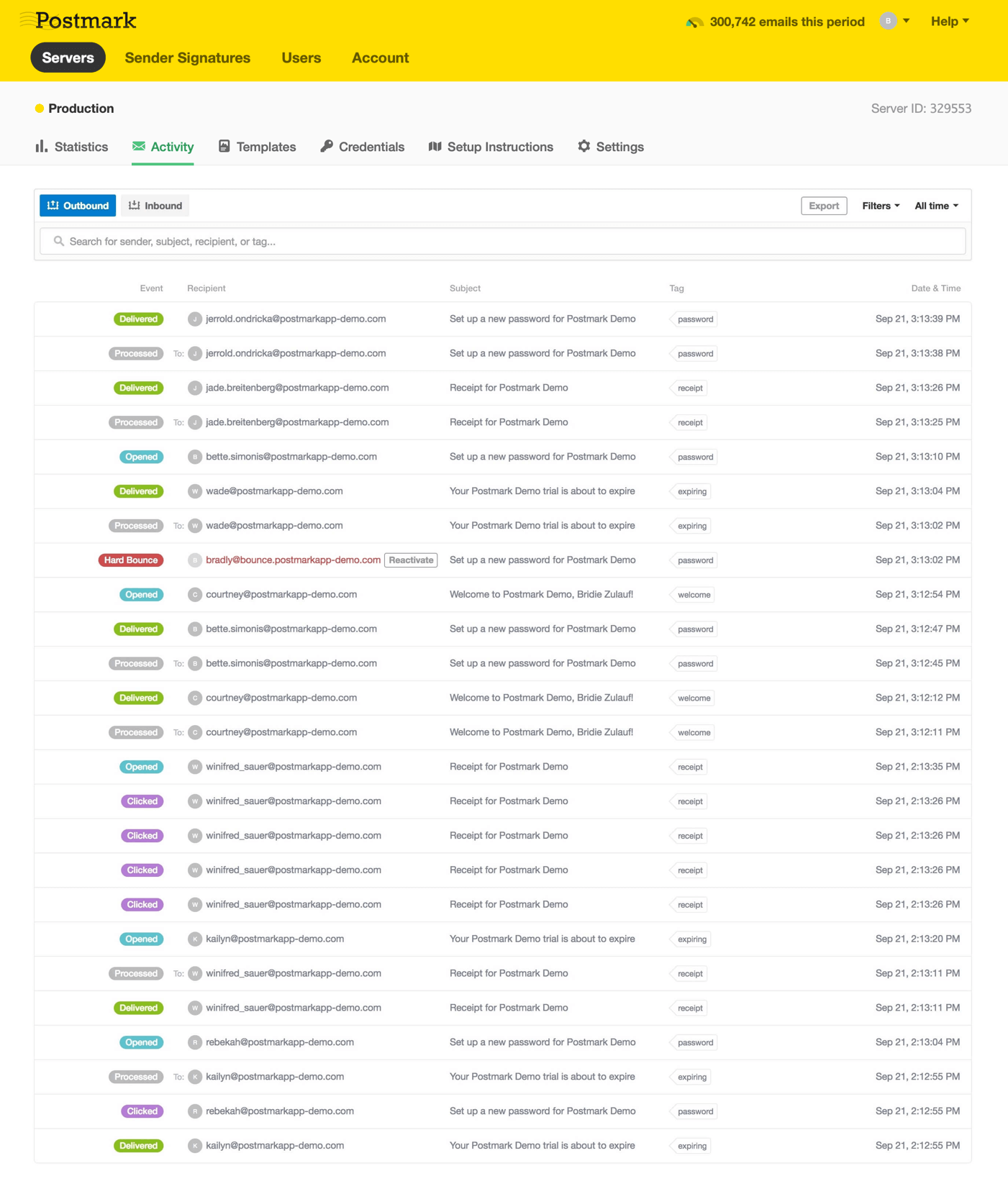Open the All time date range dropdown
Viewport: 1008px width, 1194px height.
click(936, 206)
